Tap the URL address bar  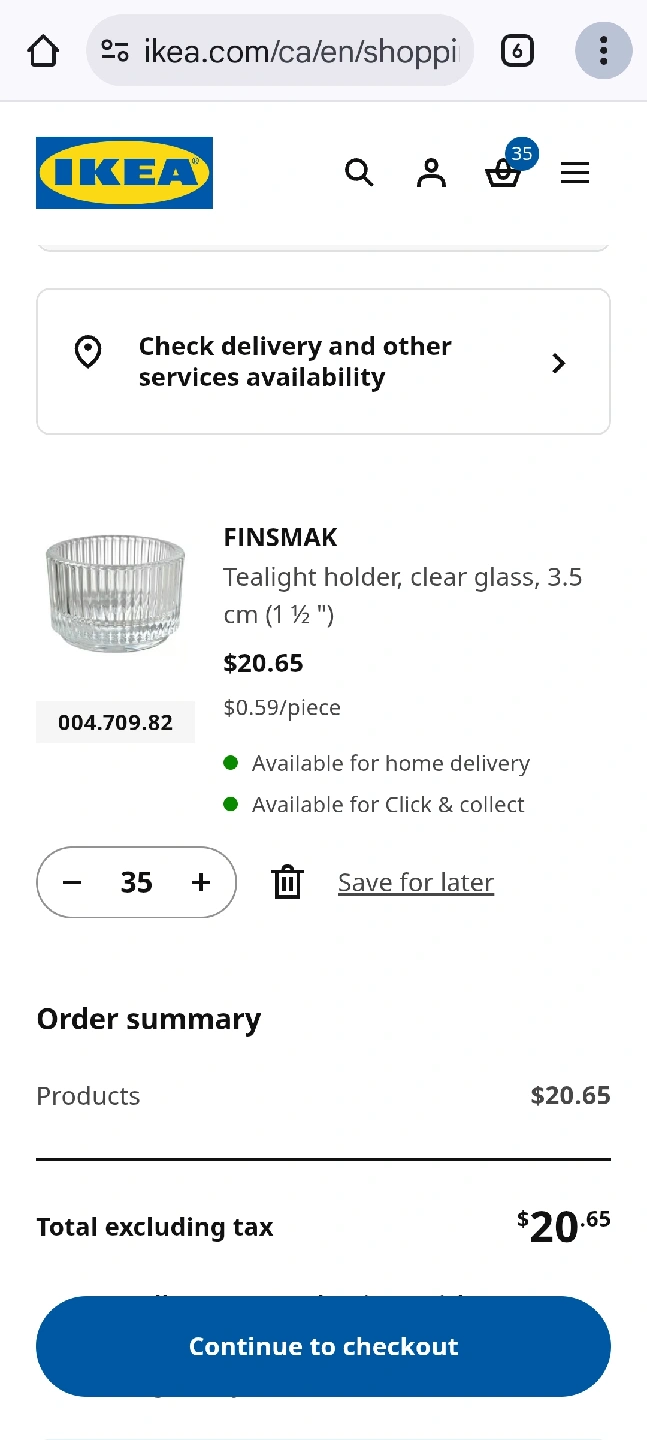300,51
